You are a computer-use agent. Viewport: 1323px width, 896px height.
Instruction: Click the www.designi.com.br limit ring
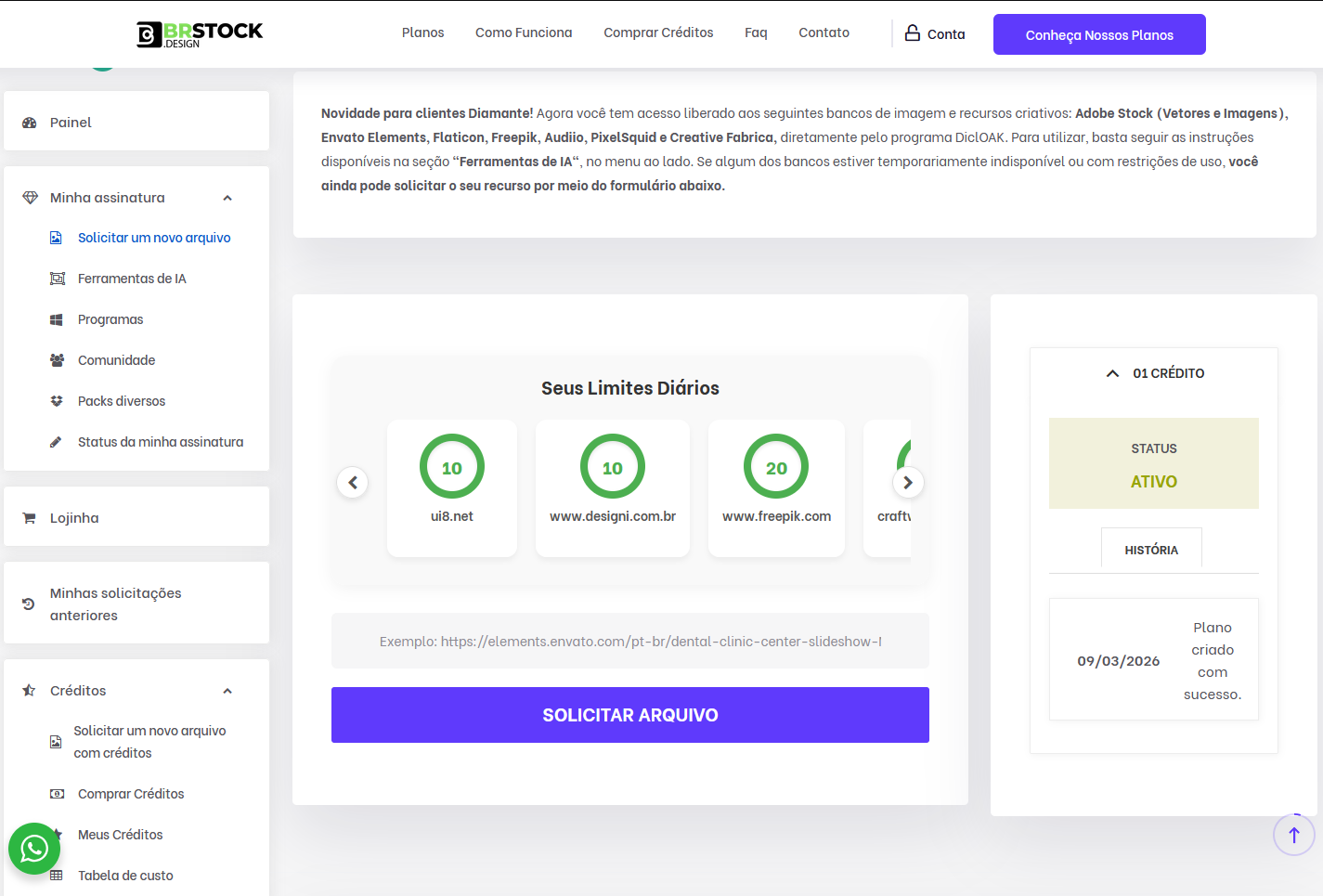[x=613, y=467]
